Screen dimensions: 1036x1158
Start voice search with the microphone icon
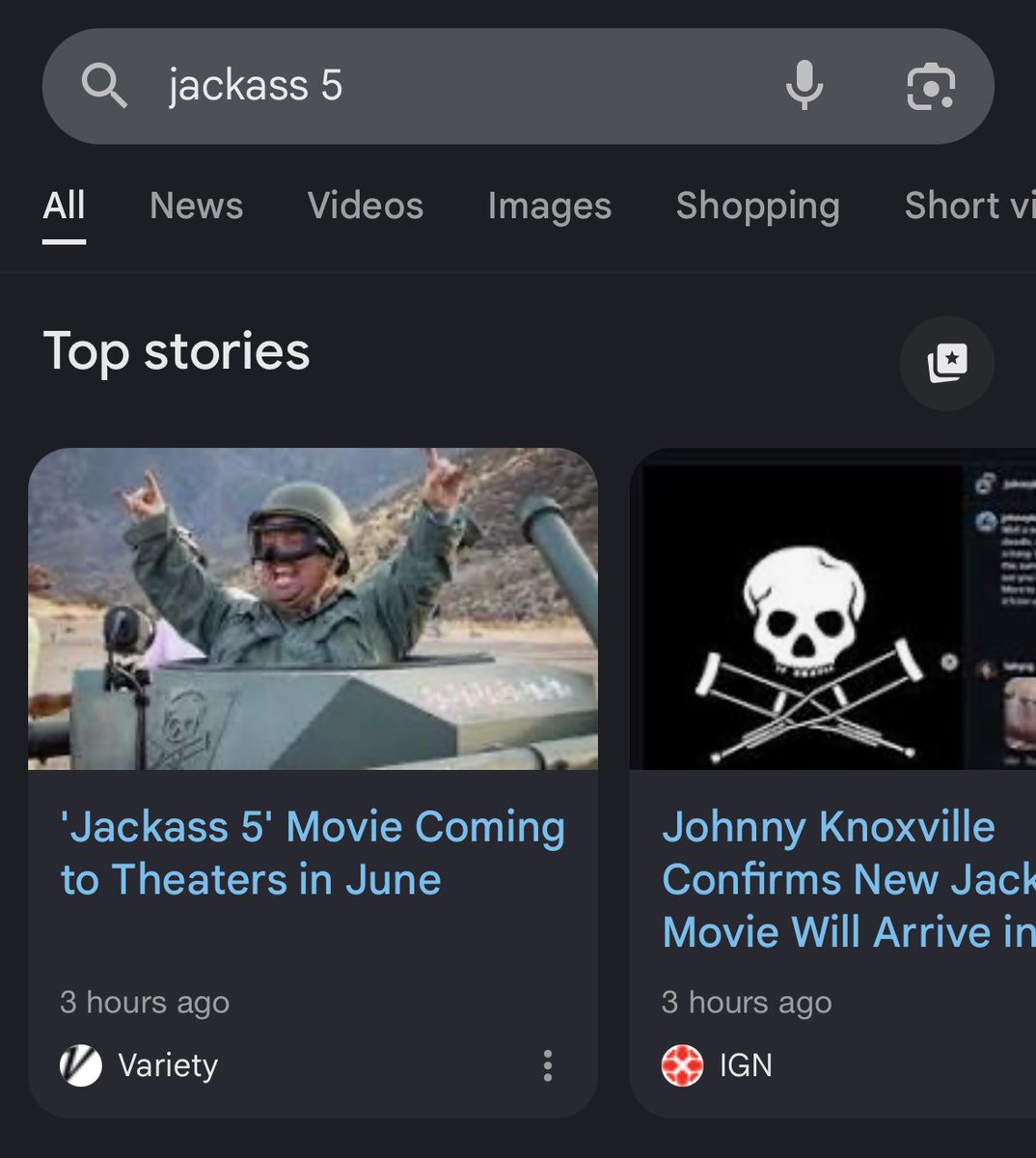coord(804,86)
